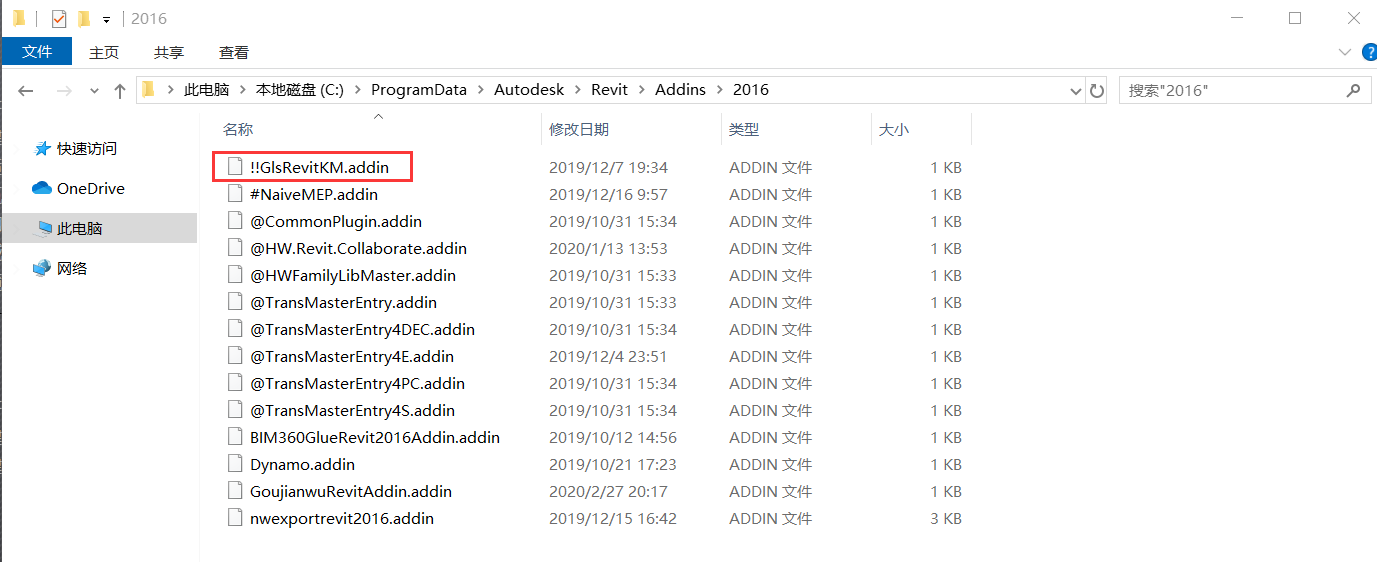Expand chevron after Addins in address path
The width and height of the screenshot is (1377, 562).
coord(719,90)
